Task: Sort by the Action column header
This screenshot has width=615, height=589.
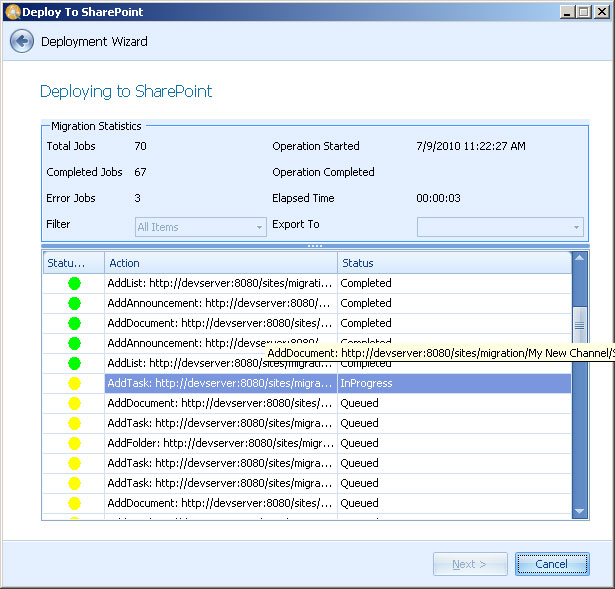Action: click(220, 263)
